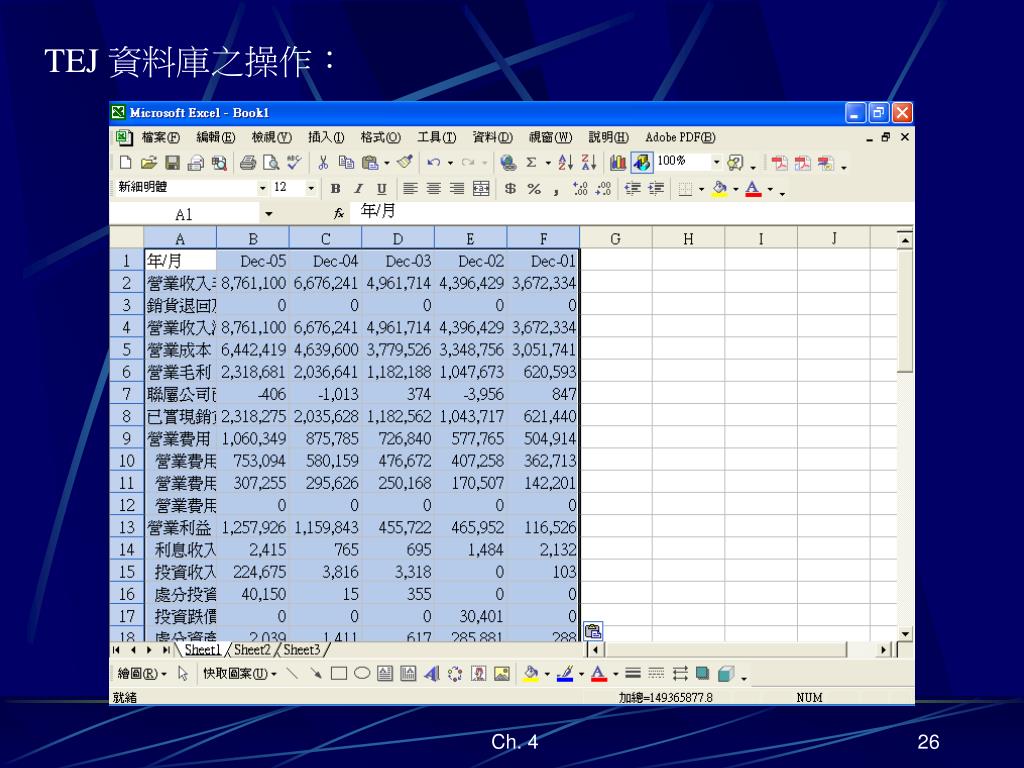Screen dimensions: 1024x768
Task: Select the Format Painter brush
Action: point(404,163)
